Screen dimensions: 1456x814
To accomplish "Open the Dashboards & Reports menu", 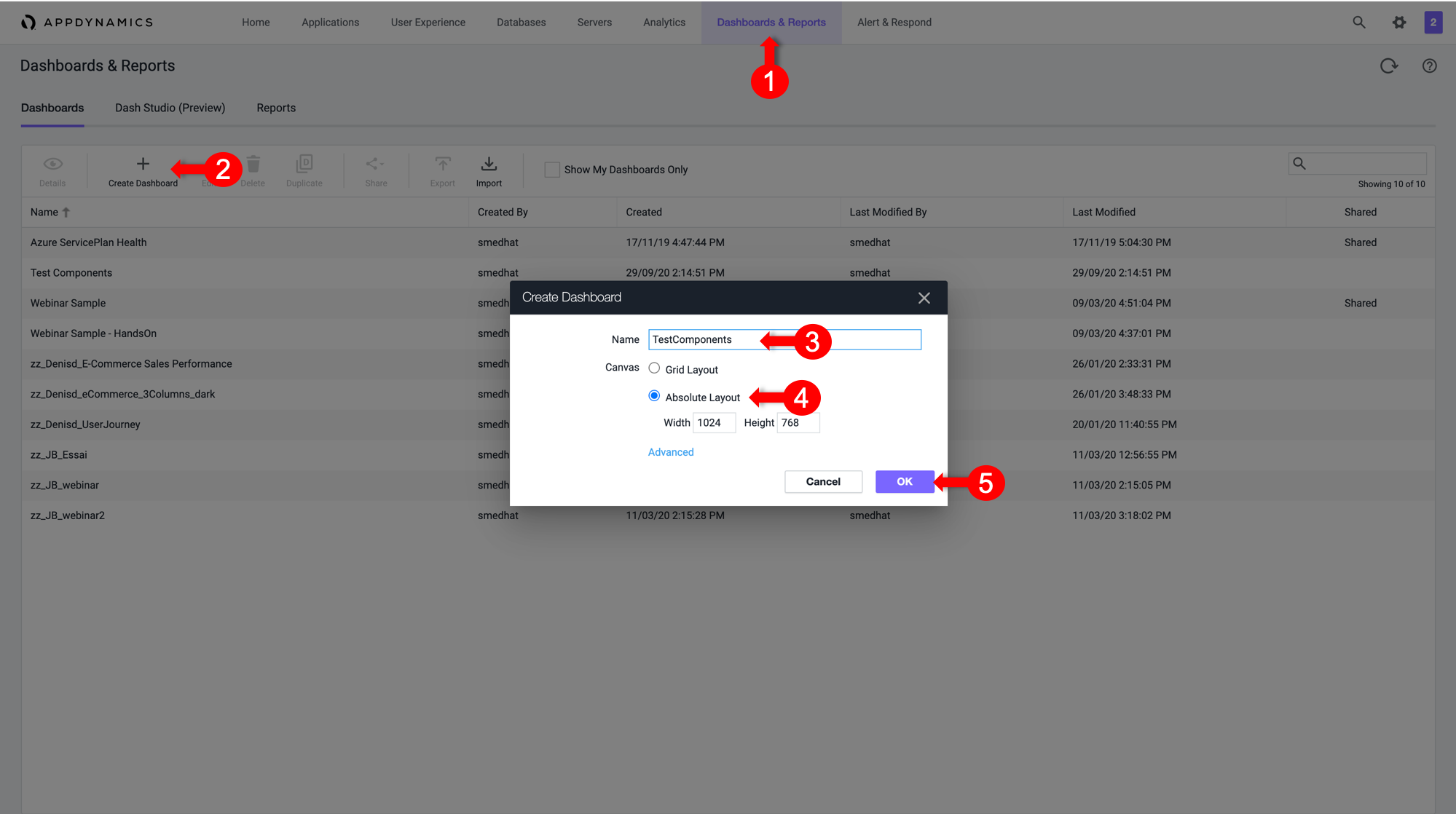I will click(x=771, y=23).
